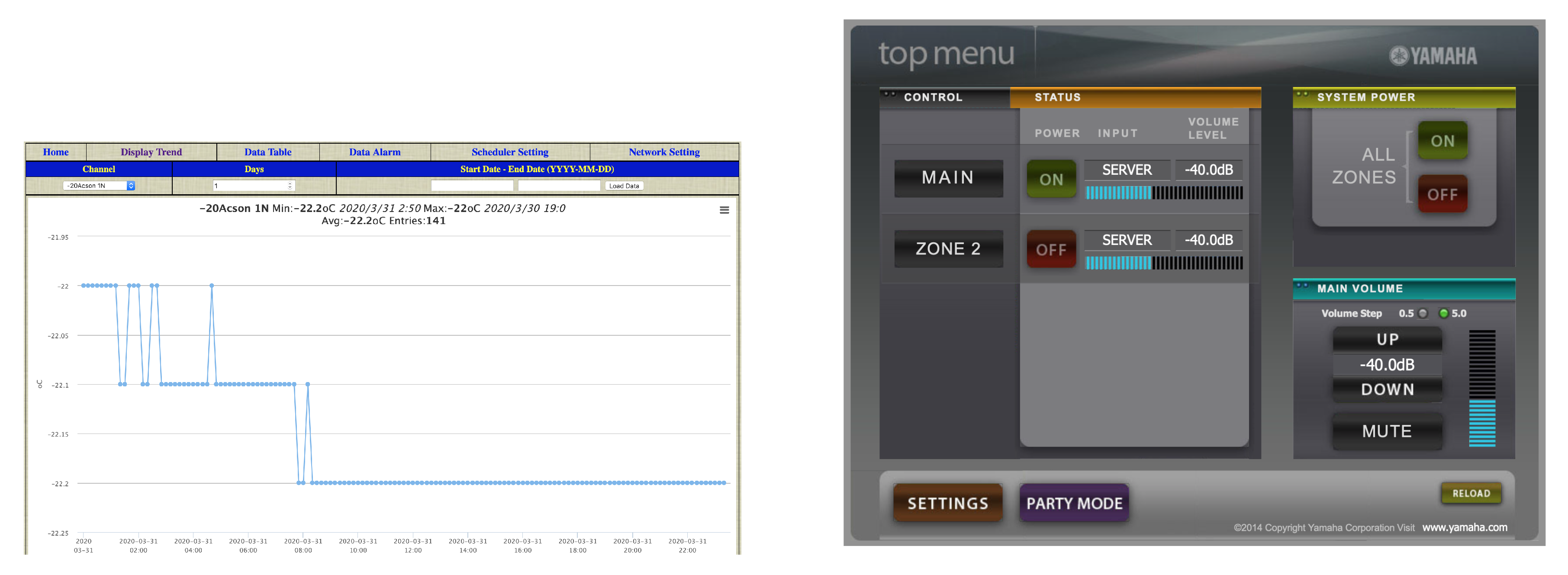Click the Days number stepper arrows
The image size is (1568, 575).
click(290, 186)
